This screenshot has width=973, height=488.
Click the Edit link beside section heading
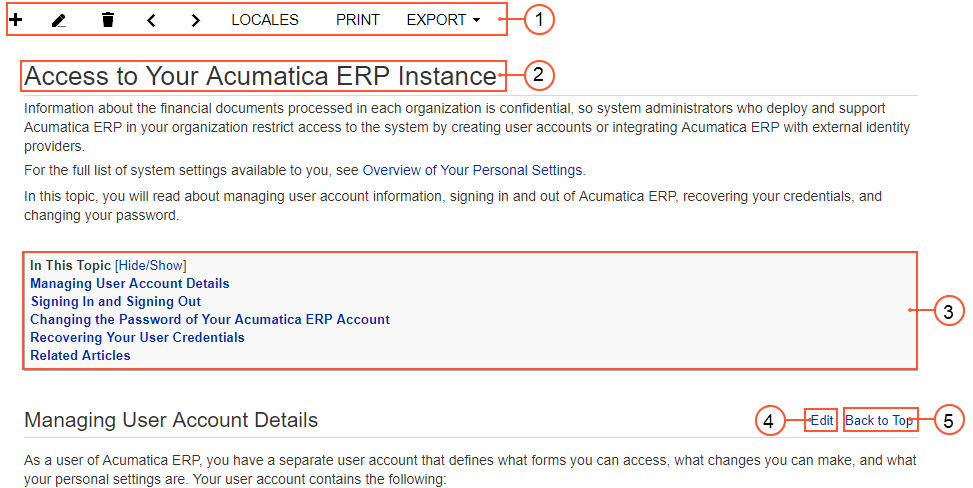[x=822, y=421]
